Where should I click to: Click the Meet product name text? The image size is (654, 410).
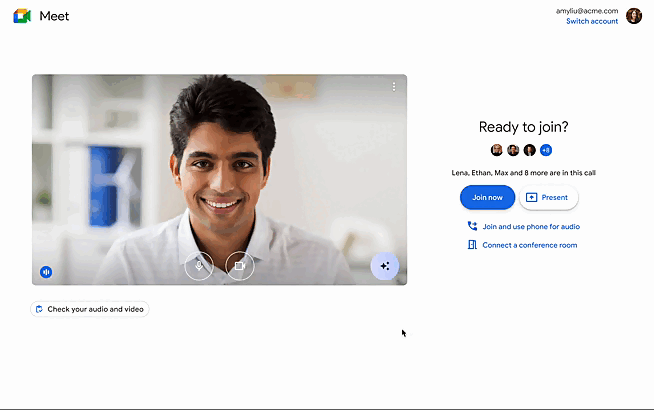coord(55,16)
